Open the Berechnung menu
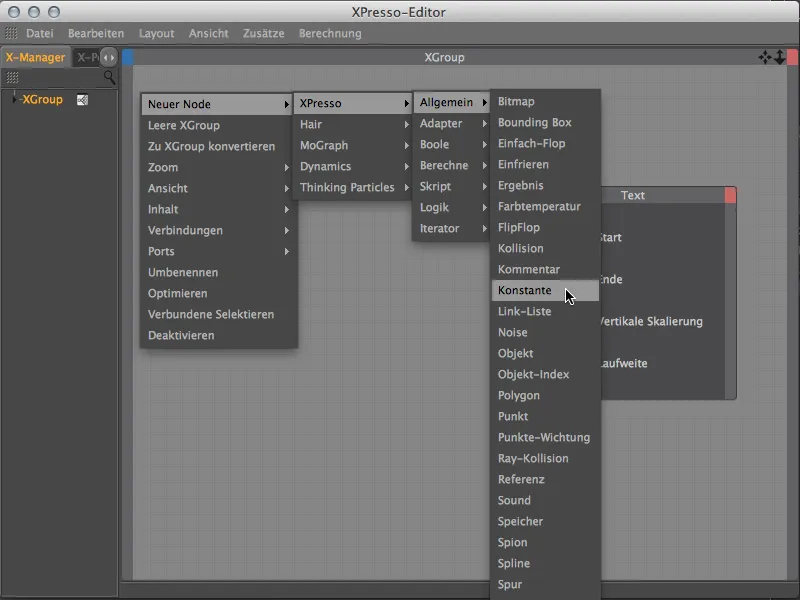 click(x=330, y=33)
